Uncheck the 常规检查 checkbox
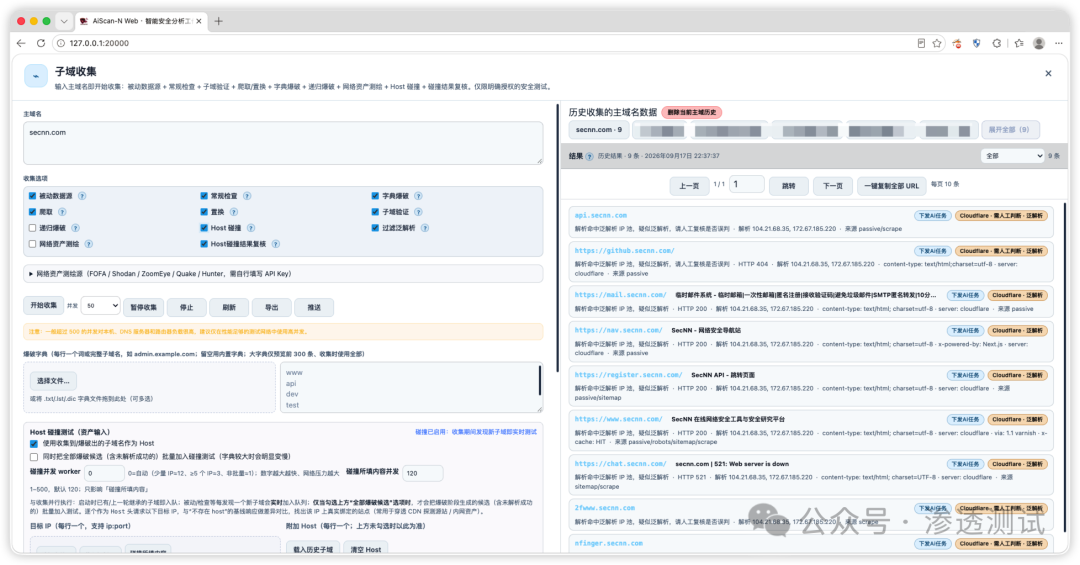 pos(204,196)
